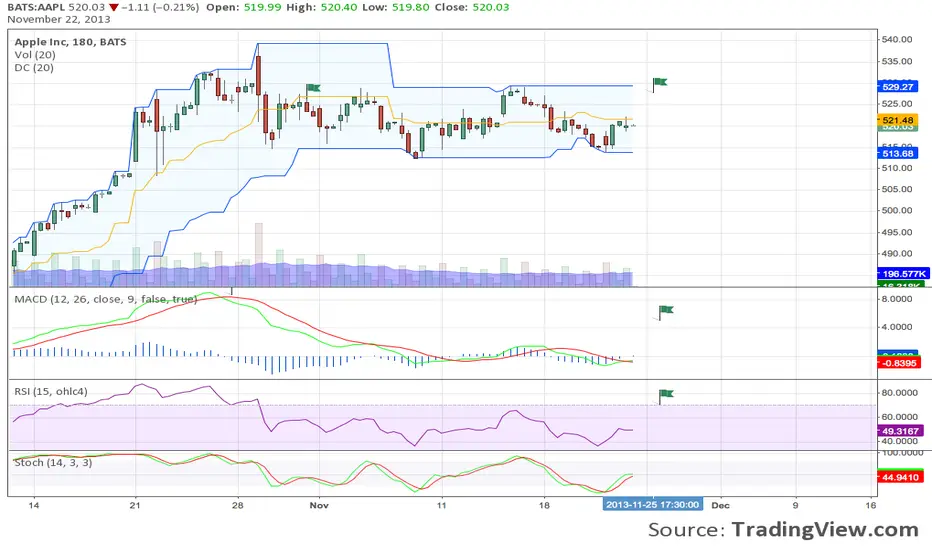The width and height of the screenshot is (932, 550).
Task: Select the DC (20) indicator label
Action: [x=34, y=68]
